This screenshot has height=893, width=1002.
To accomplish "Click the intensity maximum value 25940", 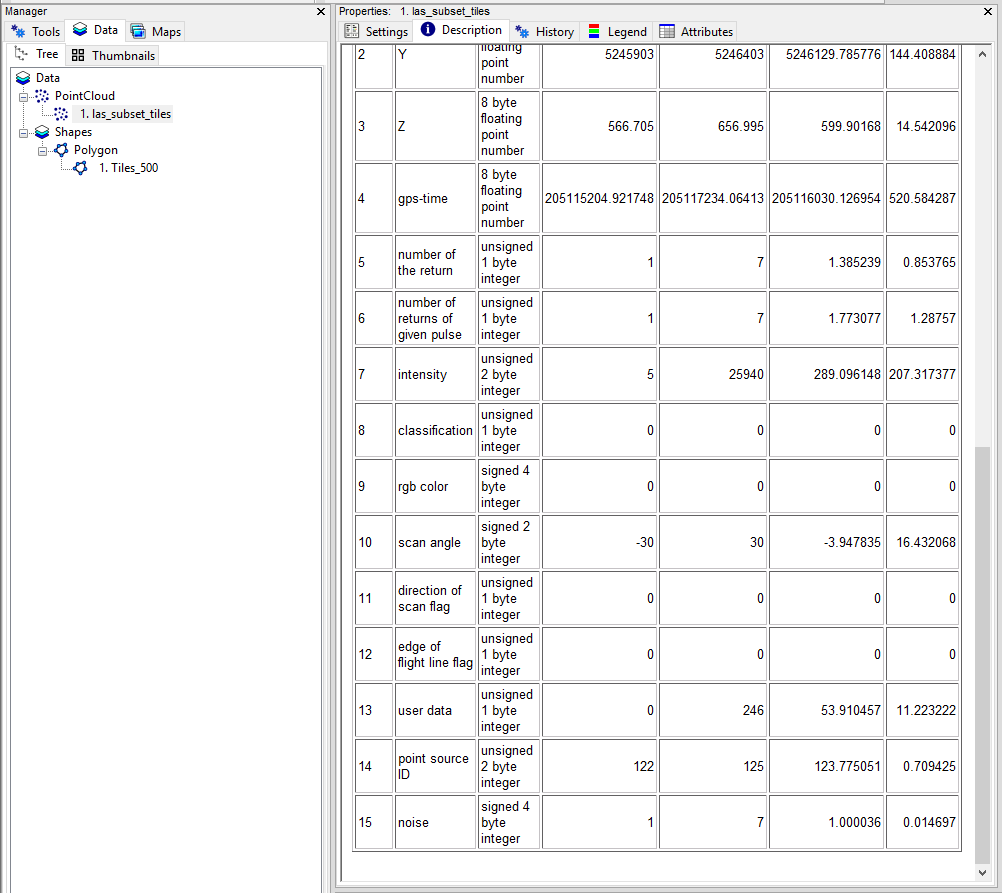I will (746, 375).
